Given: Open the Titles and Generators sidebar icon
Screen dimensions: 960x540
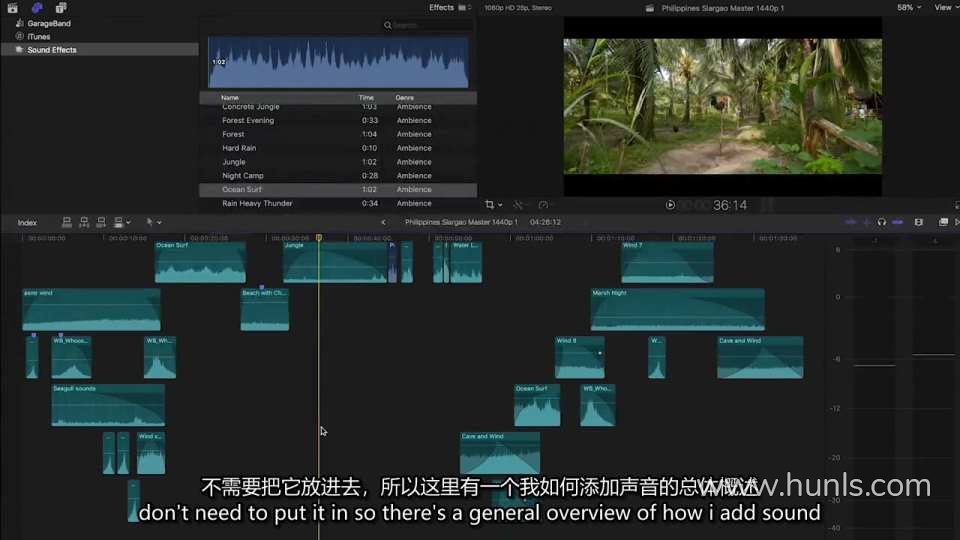Looking at the screenshot, I should pyautogui.click(x=61, y=8).
